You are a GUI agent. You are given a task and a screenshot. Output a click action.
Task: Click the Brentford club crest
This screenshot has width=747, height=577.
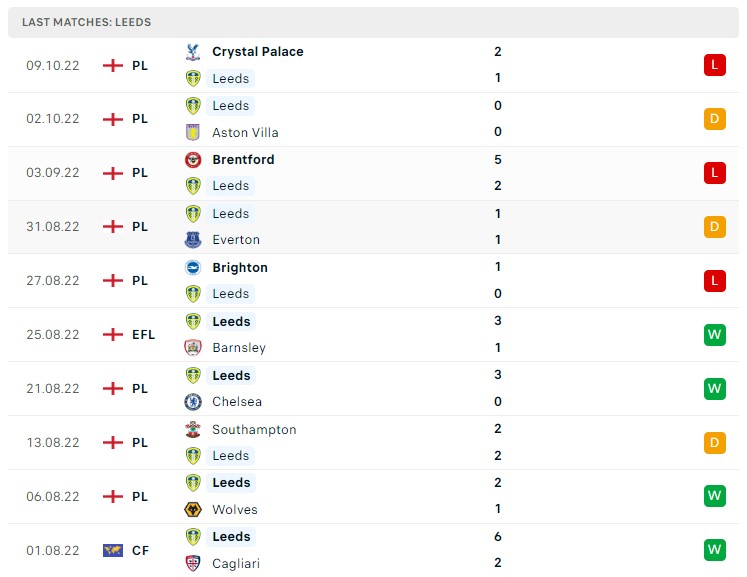coord(193,160)
